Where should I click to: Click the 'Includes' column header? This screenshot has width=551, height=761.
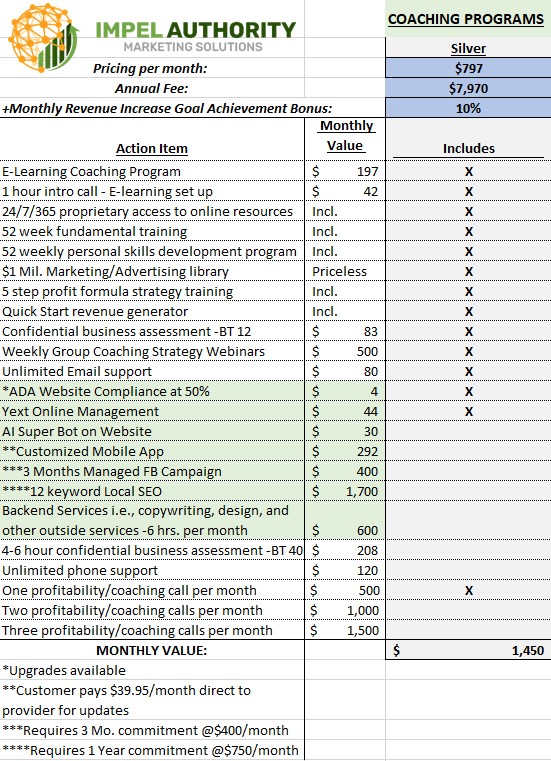(x=468, y=149)
